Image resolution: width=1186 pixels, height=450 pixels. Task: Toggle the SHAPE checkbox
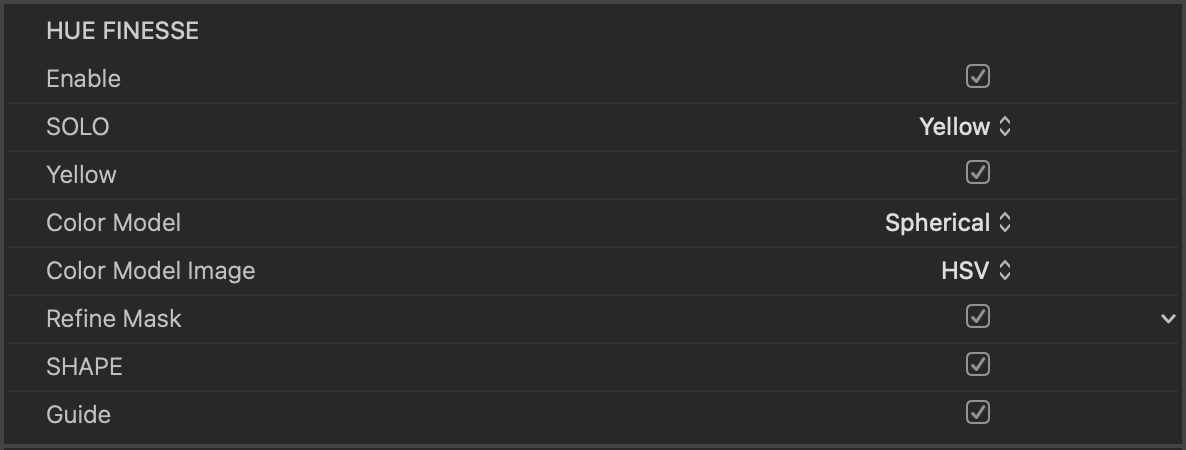[977, 365]
